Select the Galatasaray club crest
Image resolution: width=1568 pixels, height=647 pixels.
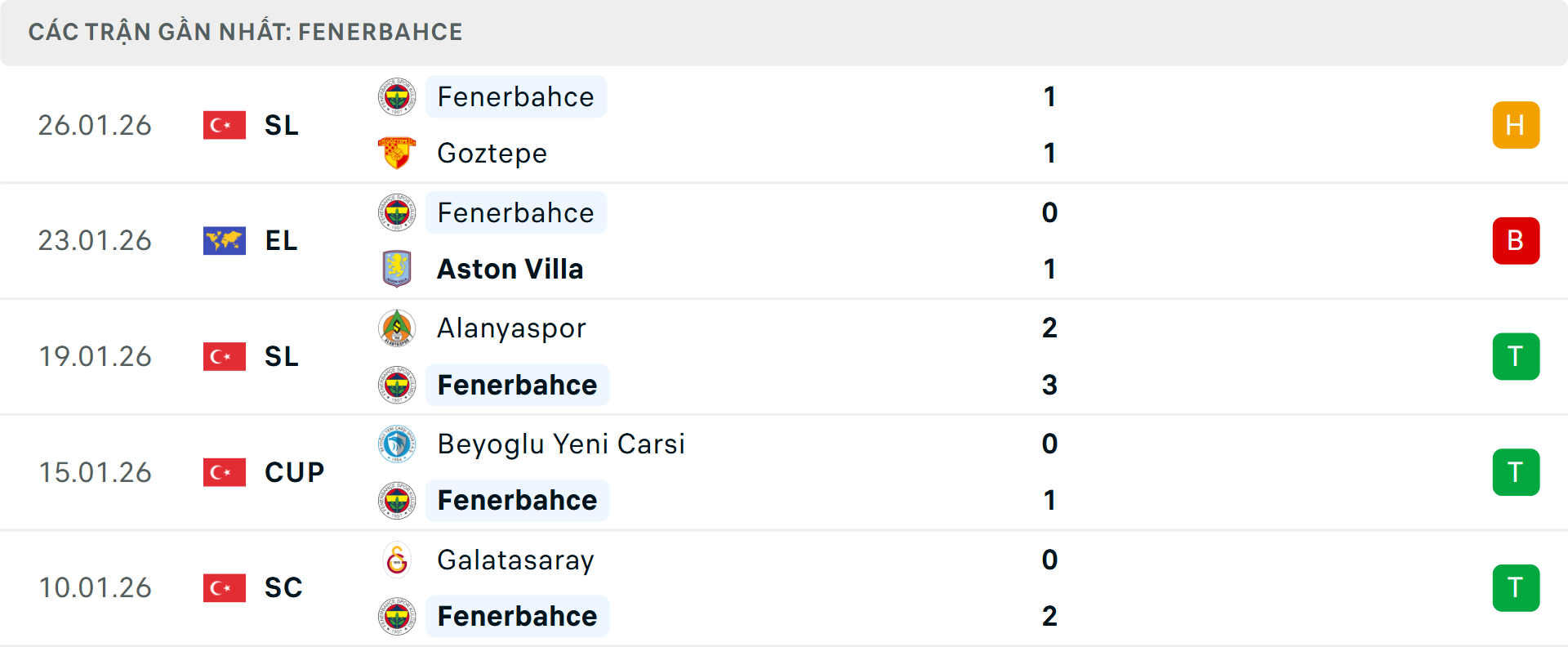point(397,560)
